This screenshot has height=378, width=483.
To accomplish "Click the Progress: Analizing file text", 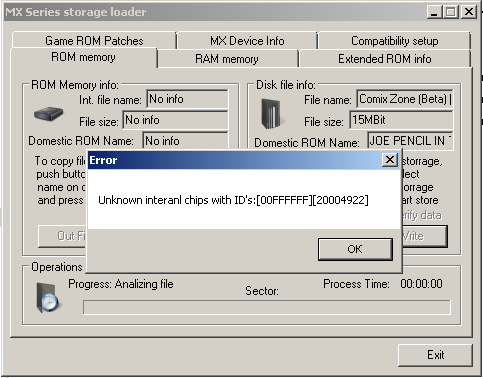I will [x=121, y=284].
